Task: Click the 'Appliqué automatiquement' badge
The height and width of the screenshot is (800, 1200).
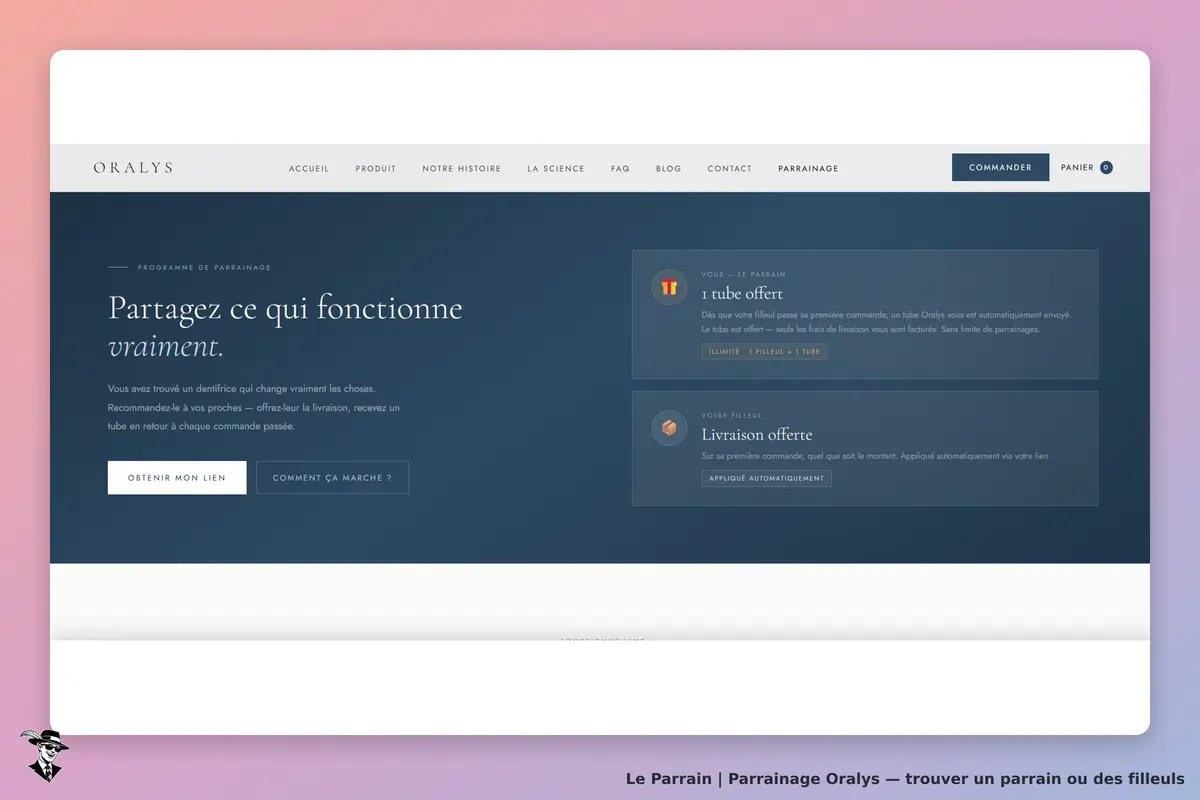Action: tap(767, 479)
